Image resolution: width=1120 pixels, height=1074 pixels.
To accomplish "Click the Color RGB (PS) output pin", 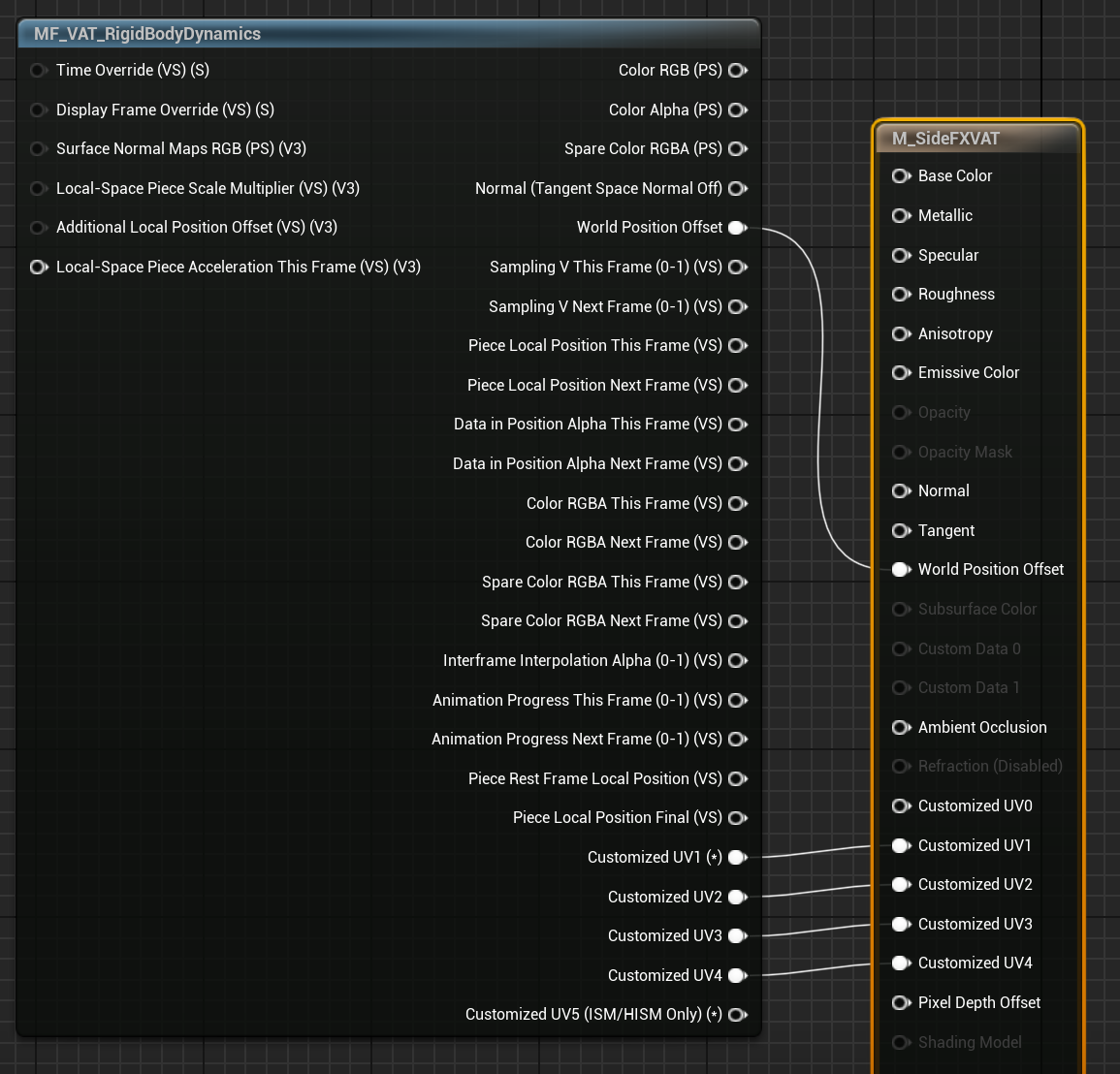I will [738, 70].
